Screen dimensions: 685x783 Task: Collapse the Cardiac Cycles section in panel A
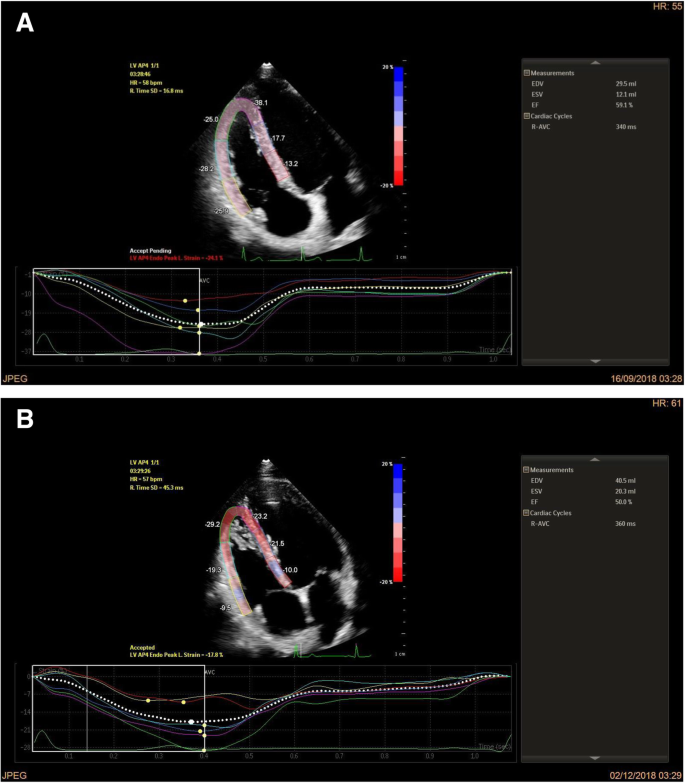(x=526, y=116)
